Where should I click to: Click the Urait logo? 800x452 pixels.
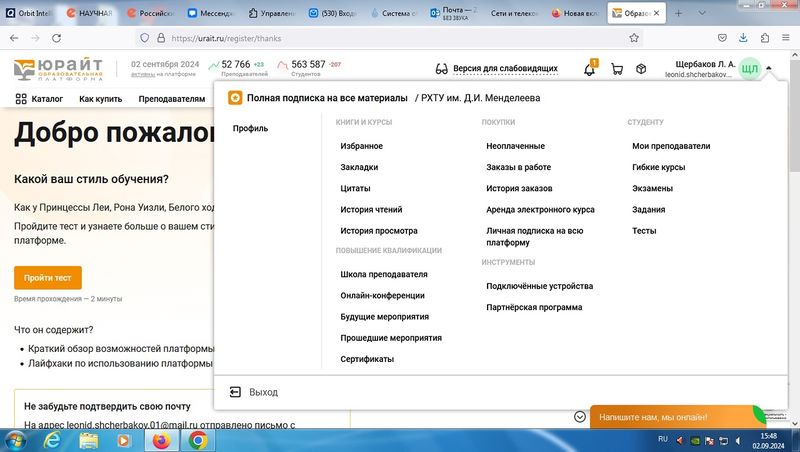(x=58, y=69)
